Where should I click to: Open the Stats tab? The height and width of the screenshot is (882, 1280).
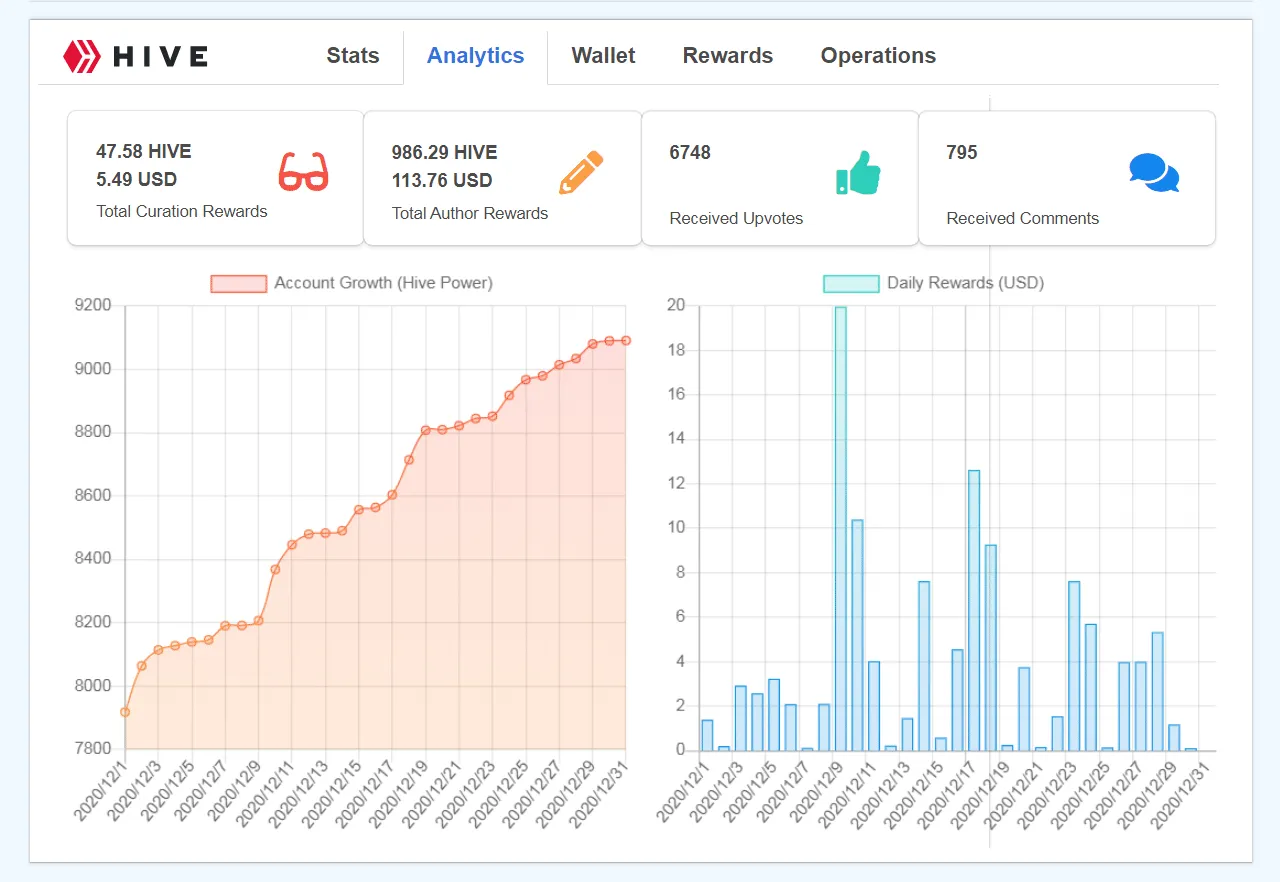tap(353, 56)
